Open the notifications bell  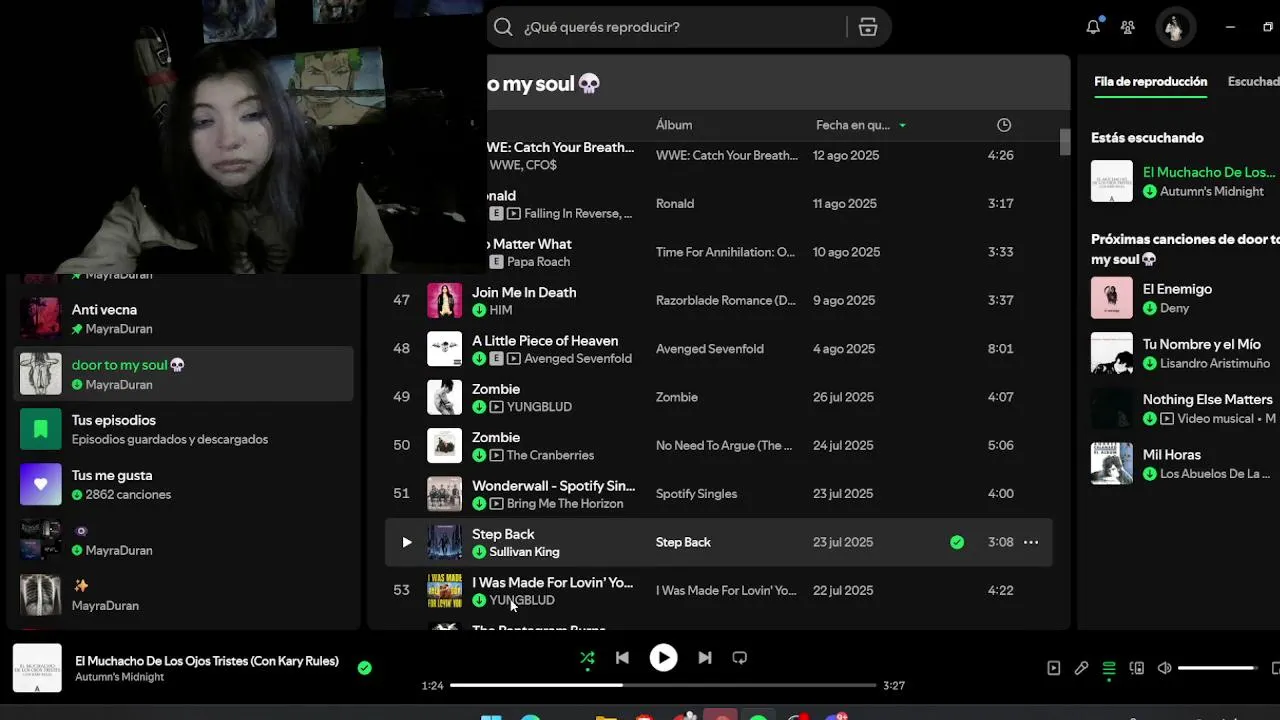pyautogui.click(x=1093, y=27)
